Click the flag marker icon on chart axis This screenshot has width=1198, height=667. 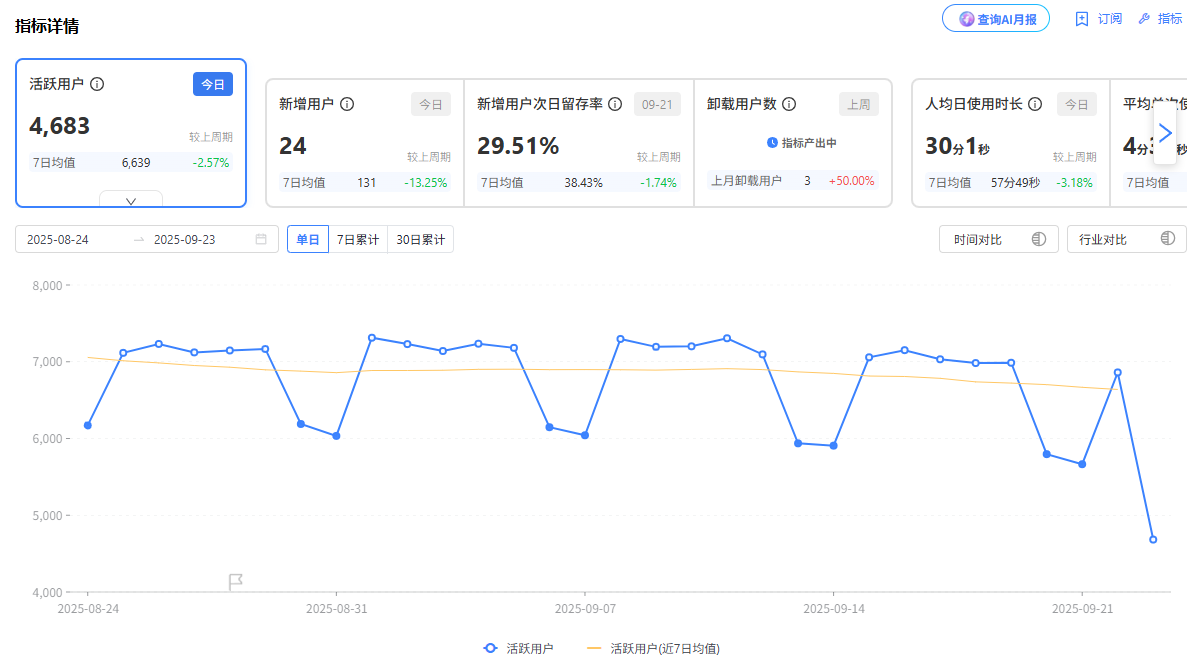[235, 582]
